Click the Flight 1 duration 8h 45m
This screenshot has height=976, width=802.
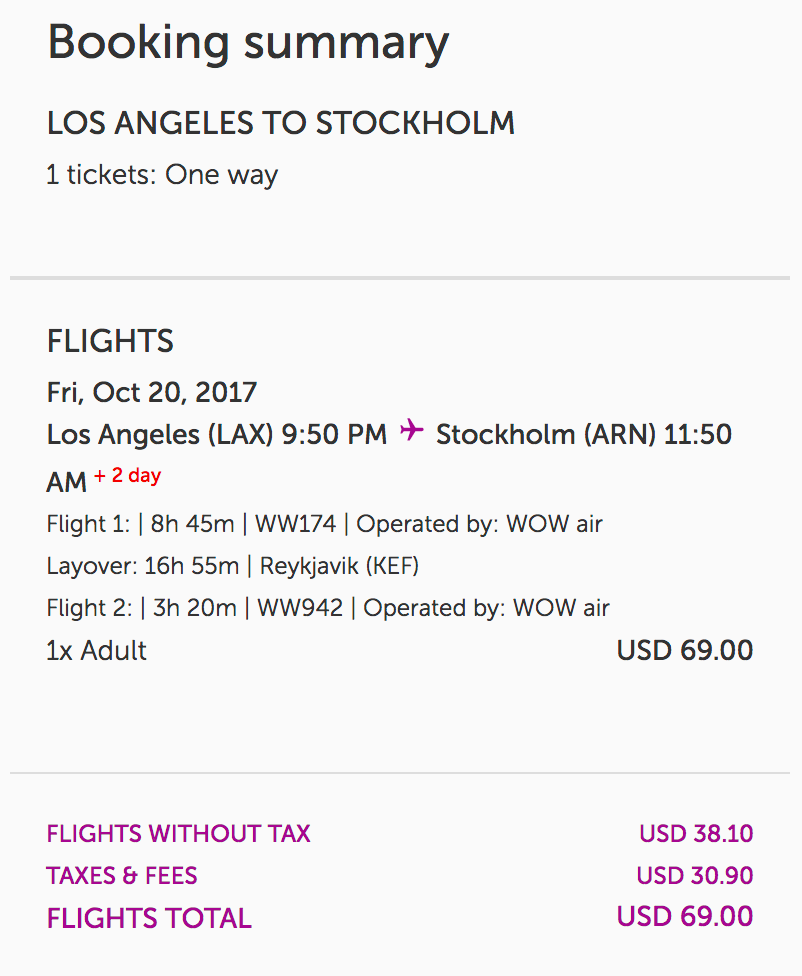coord(194,524)
